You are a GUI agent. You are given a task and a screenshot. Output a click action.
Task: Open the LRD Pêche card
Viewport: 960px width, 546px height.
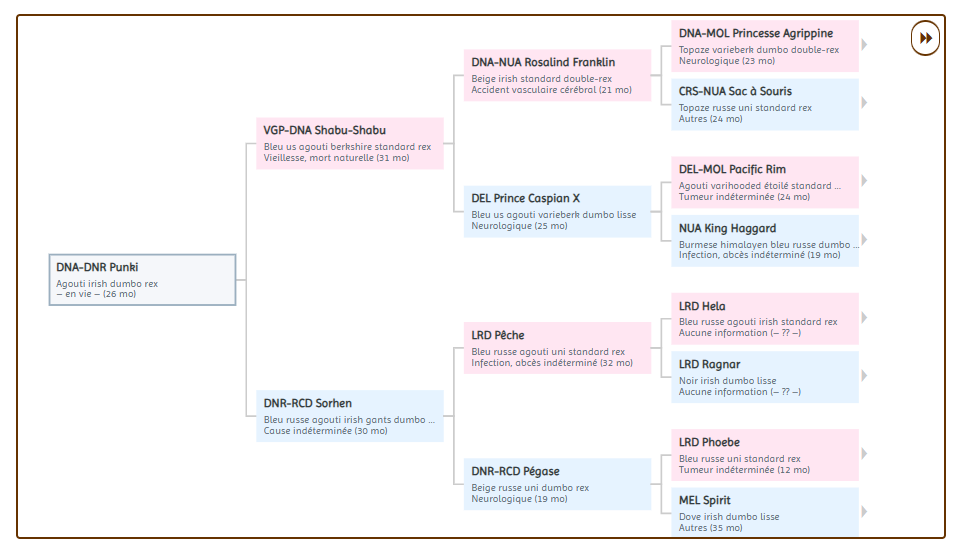pyautogui.click(x=557, y=348)
